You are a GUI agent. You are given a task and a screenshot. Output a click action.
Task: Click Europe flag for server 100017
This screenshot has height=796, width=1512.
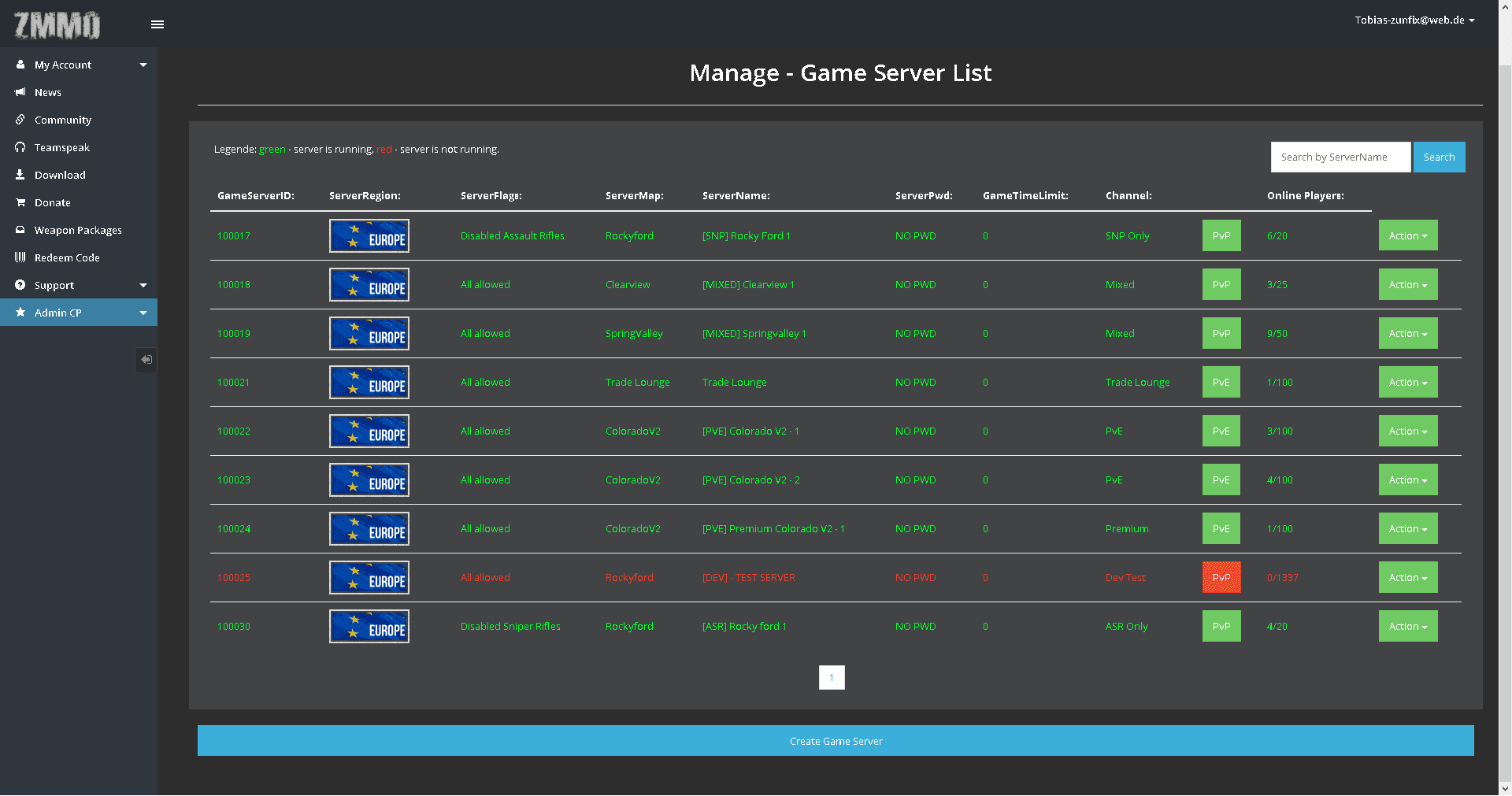click(369, 235)
